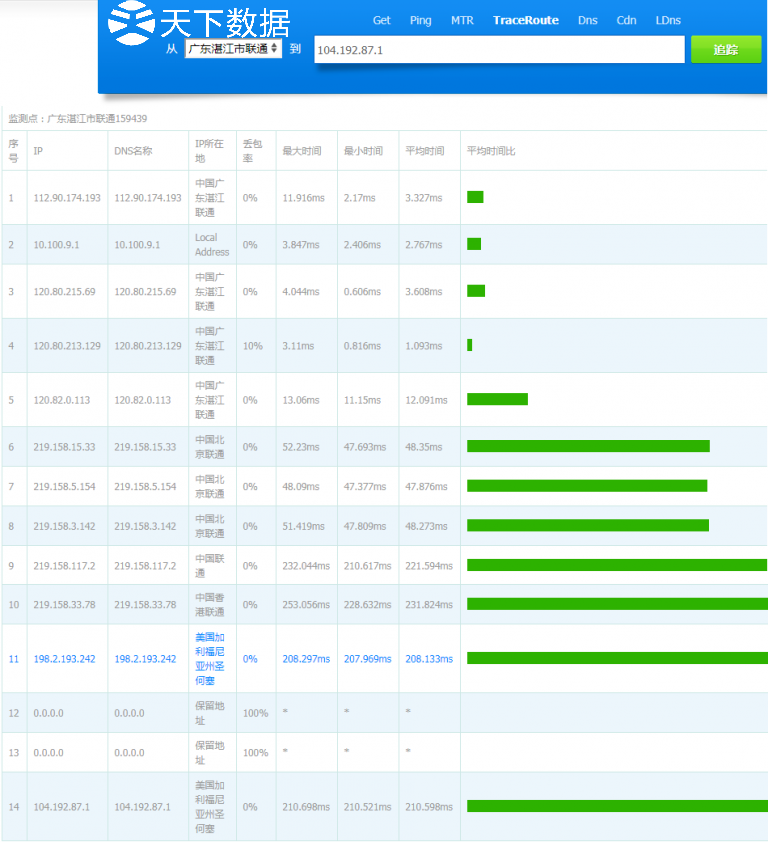Switch to the Get tab
The width and height of the screenshot is (768, 842).
(x=381, y=20)
